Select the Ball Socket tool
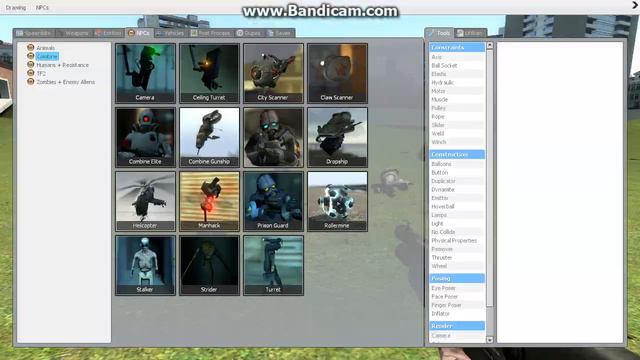 (457, 65)
